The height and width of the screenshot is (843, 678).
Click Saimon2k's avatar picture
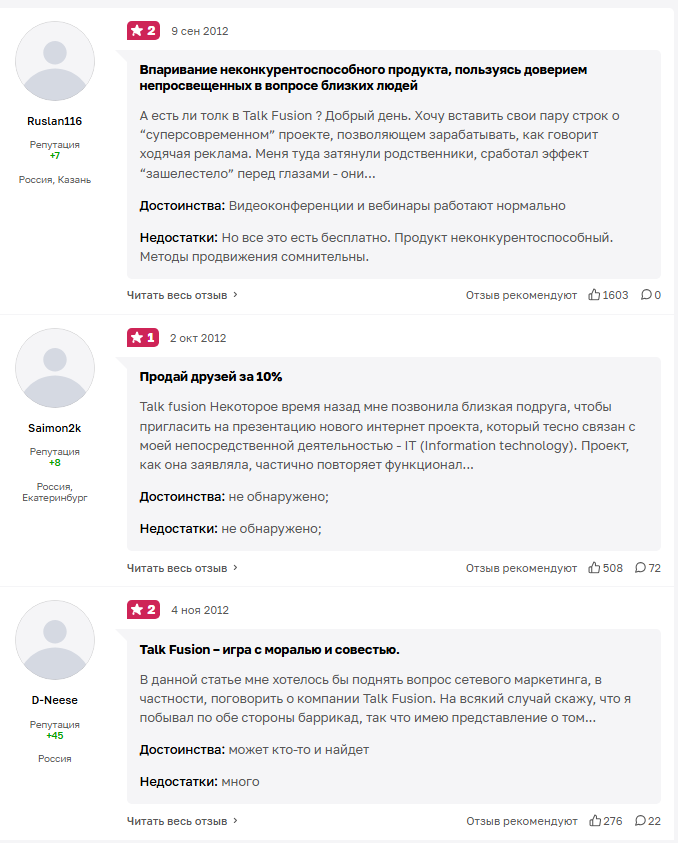55,367
